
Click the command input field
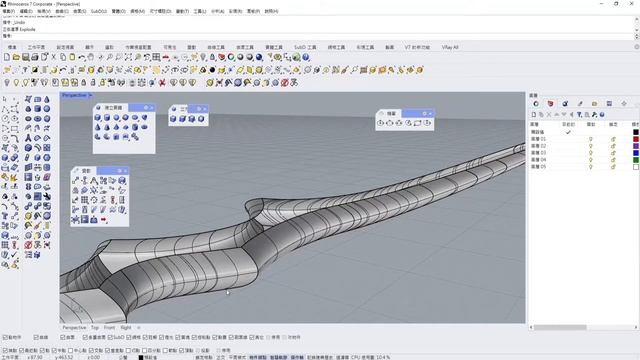(318, 36)
